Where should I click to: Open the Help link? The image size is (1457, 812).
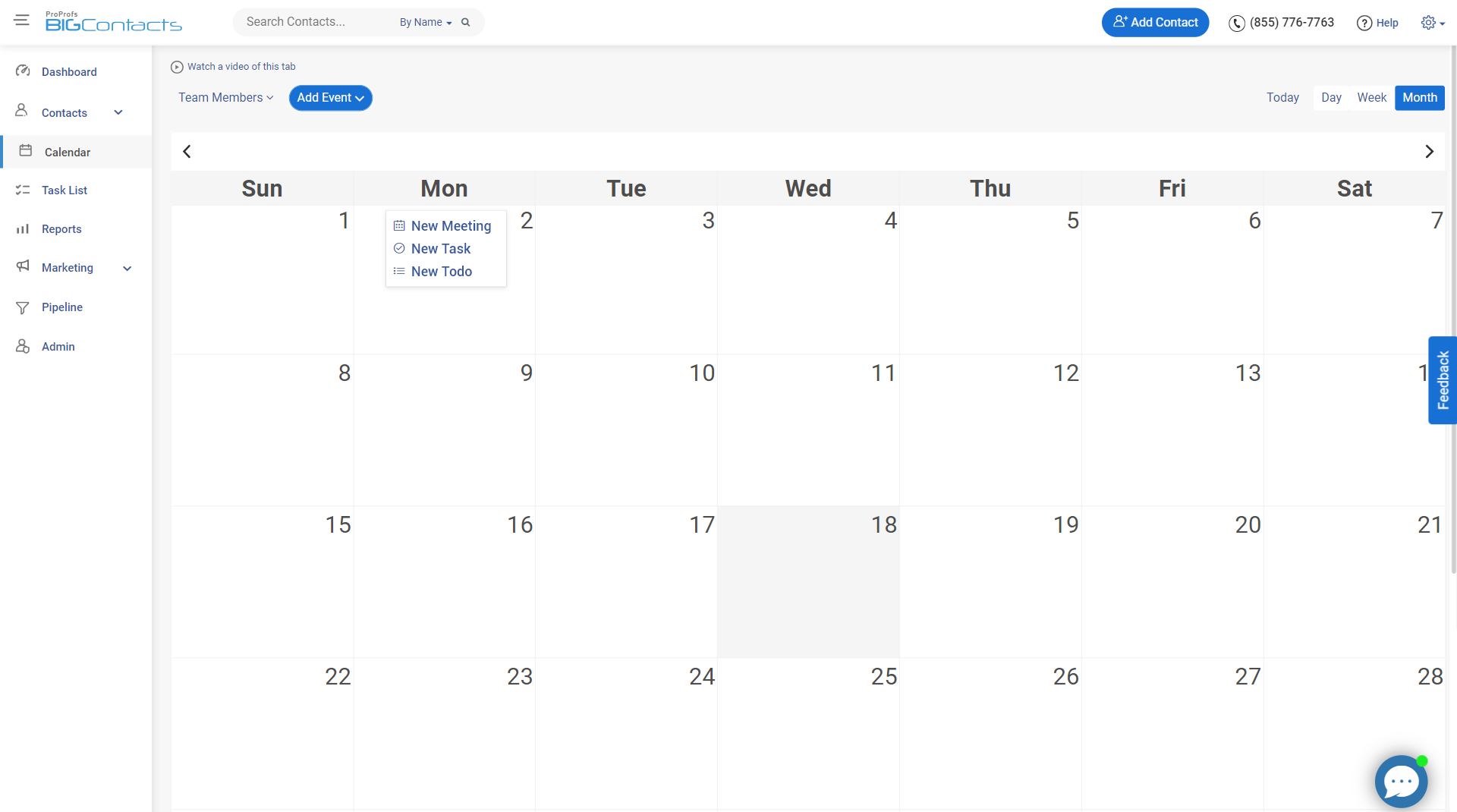[x=1387, y=24]
